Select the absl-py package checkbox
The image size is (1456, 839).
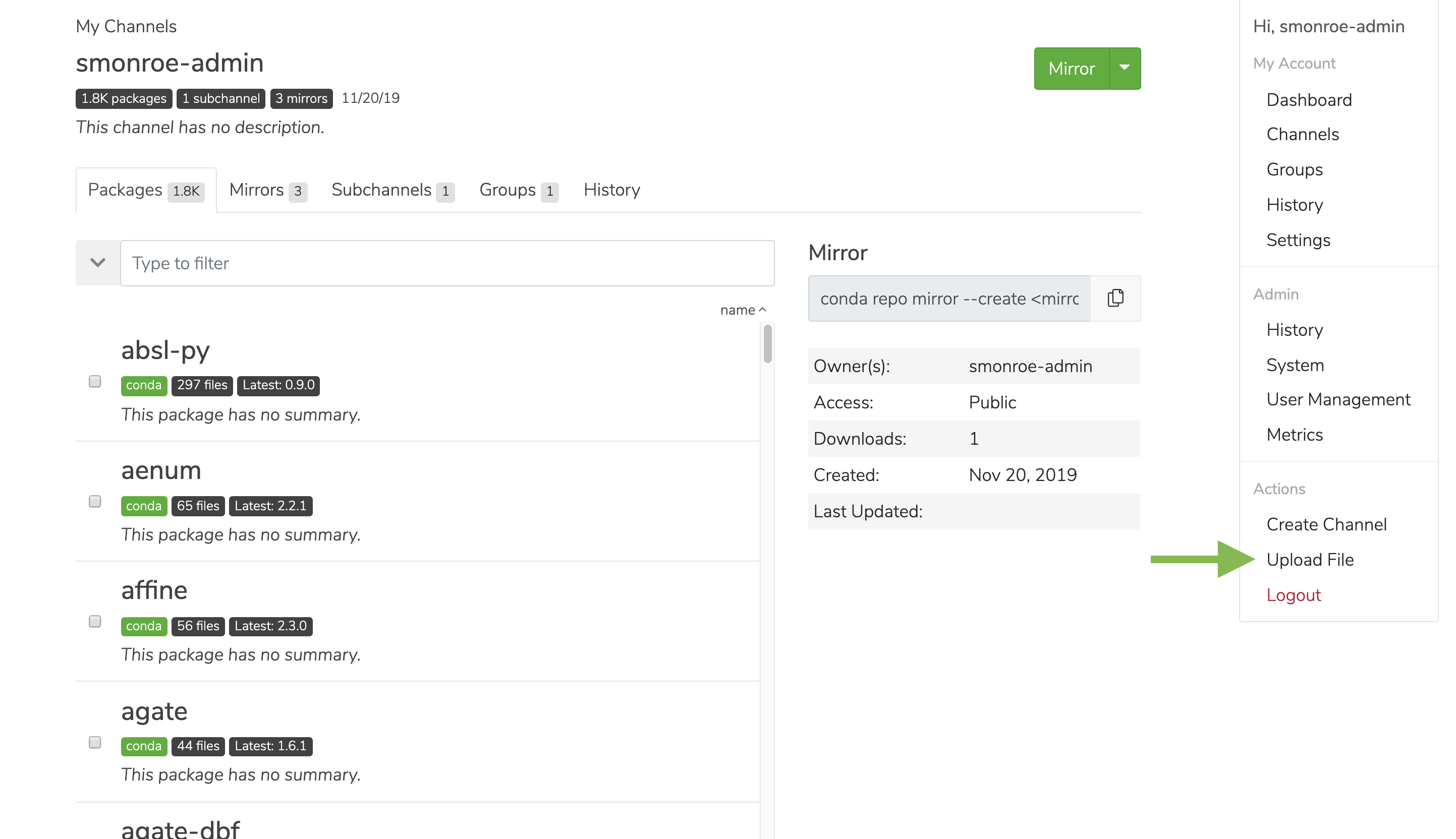(95, 382)
